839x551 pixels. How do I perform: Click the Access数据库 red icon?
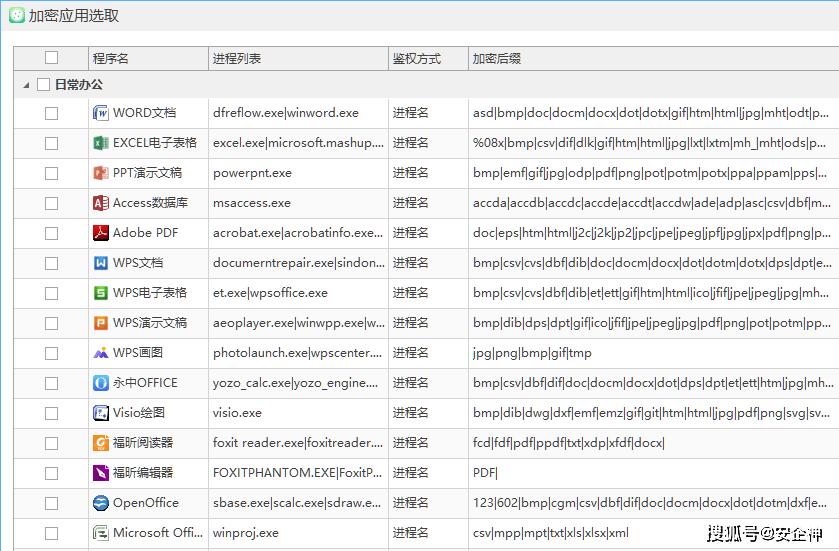click(x=100, y=203)
